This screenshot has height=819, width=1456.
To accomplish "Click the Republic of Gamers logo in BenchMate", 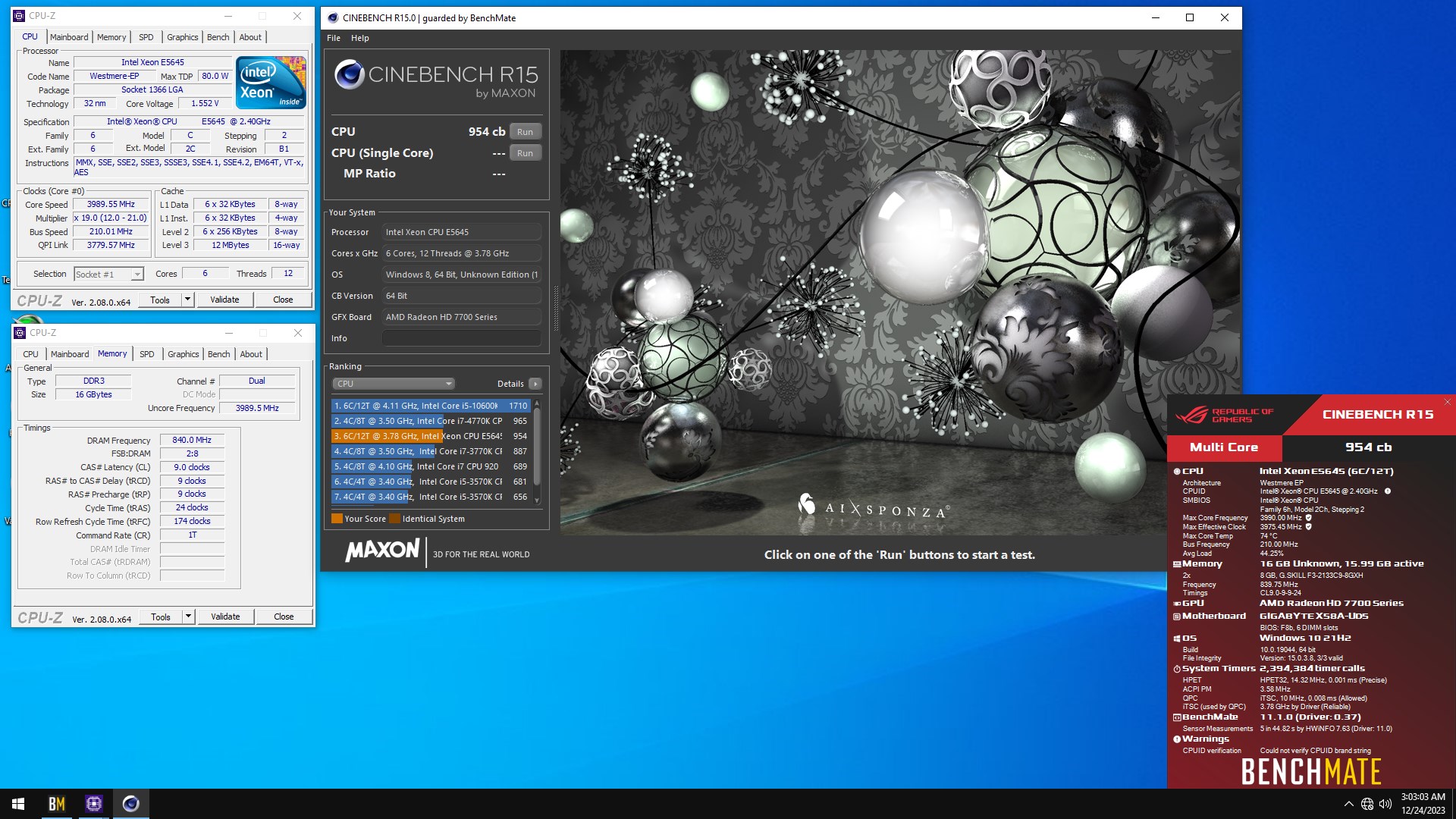I will (x=1225, y=416).
